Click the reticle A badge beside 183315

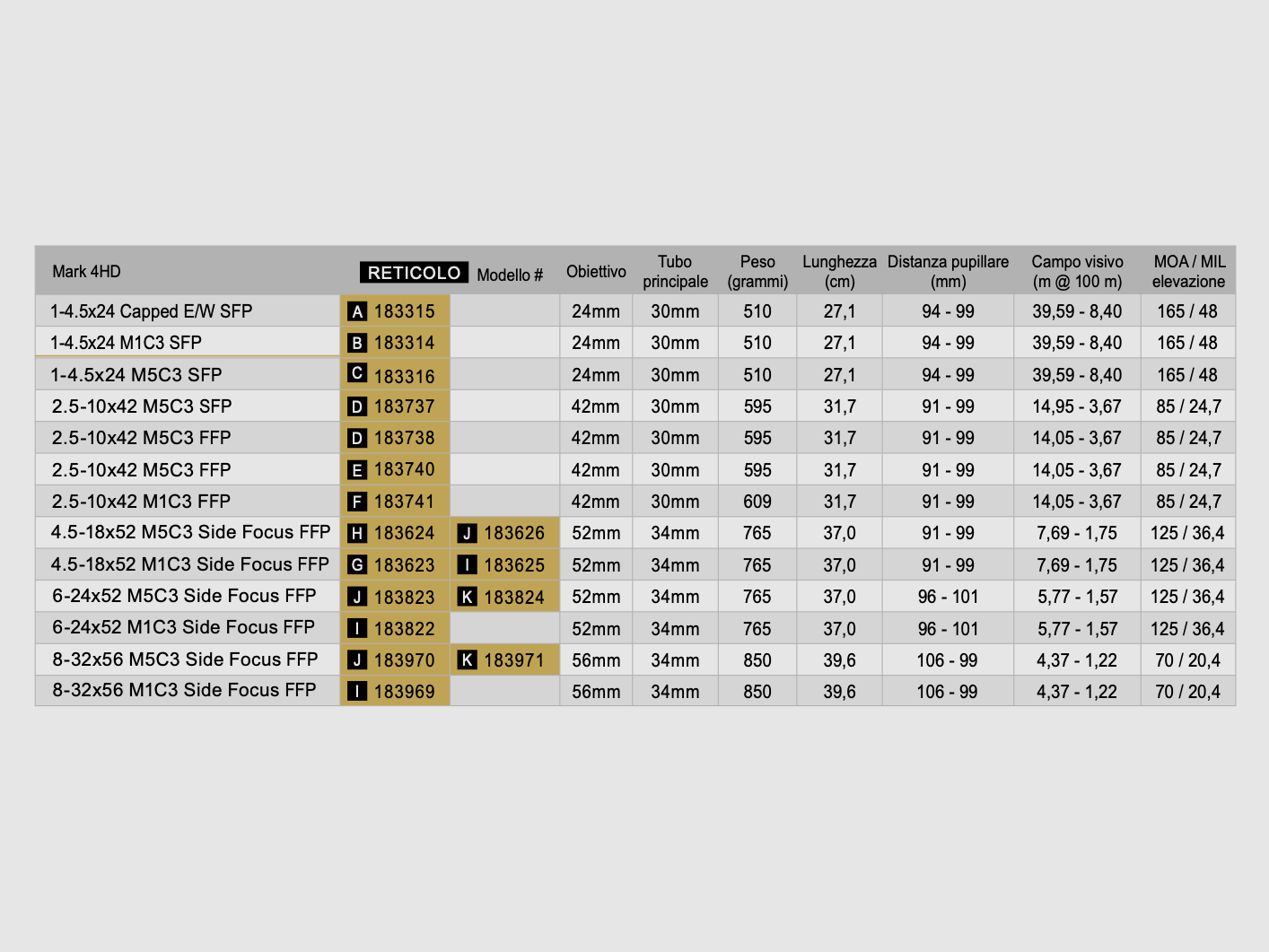coord(357,312)
